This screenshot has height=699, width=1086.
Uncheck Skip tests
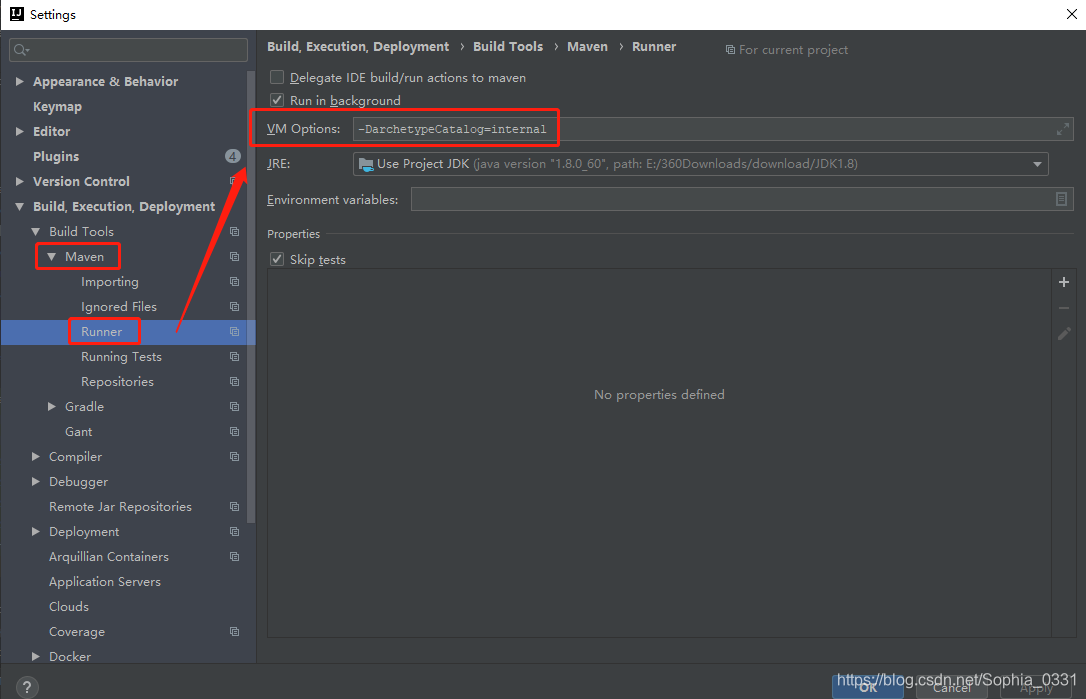(x=276, y=259)
